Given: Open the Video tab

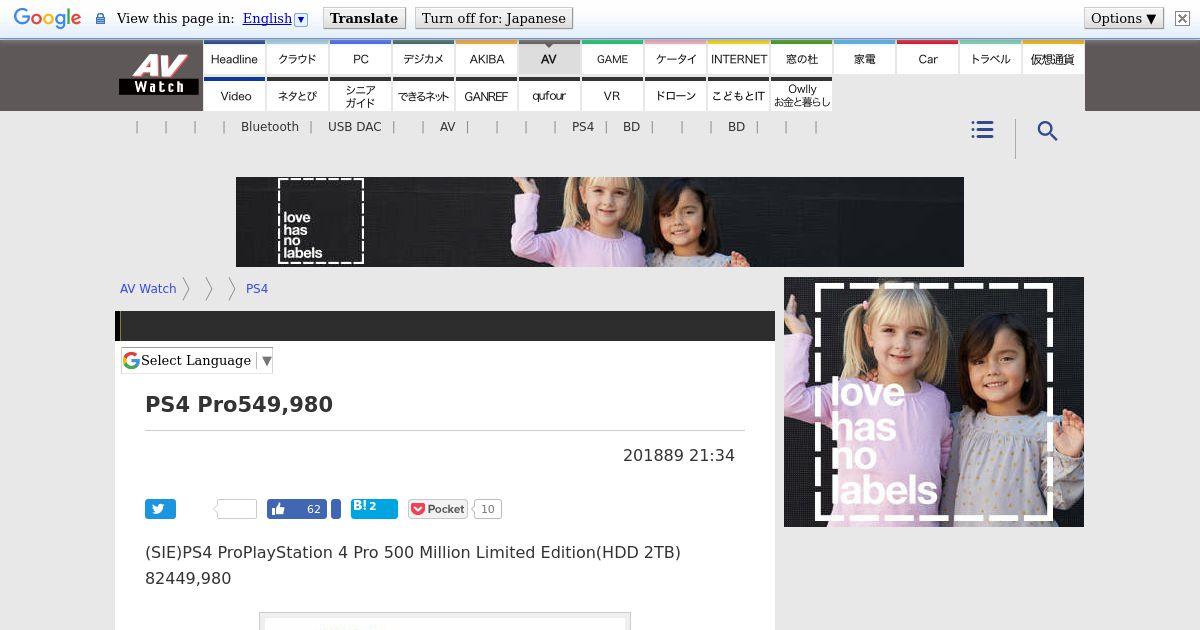Looking at the screenshot, I should [235, 95].
